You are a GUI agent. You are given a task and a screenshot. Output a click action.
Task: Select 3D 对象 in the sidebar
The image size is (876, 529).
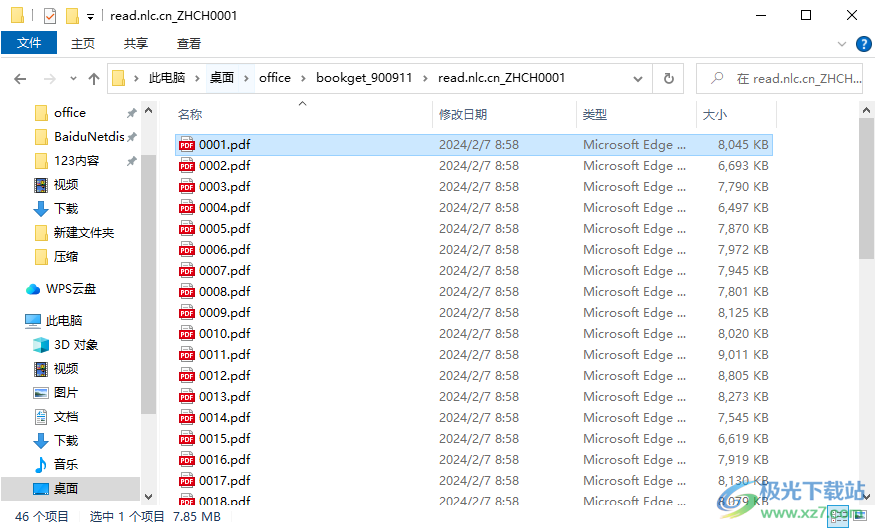(76, 345)
